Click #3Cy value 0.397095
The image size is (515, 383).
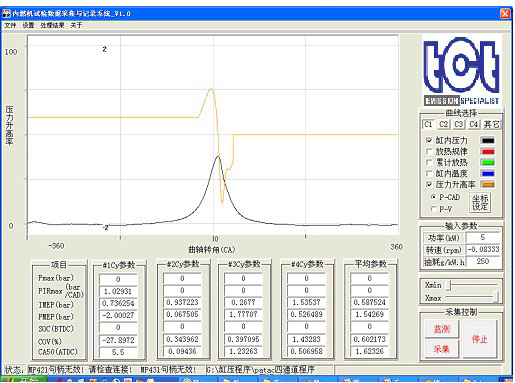[x=243, y=339]
